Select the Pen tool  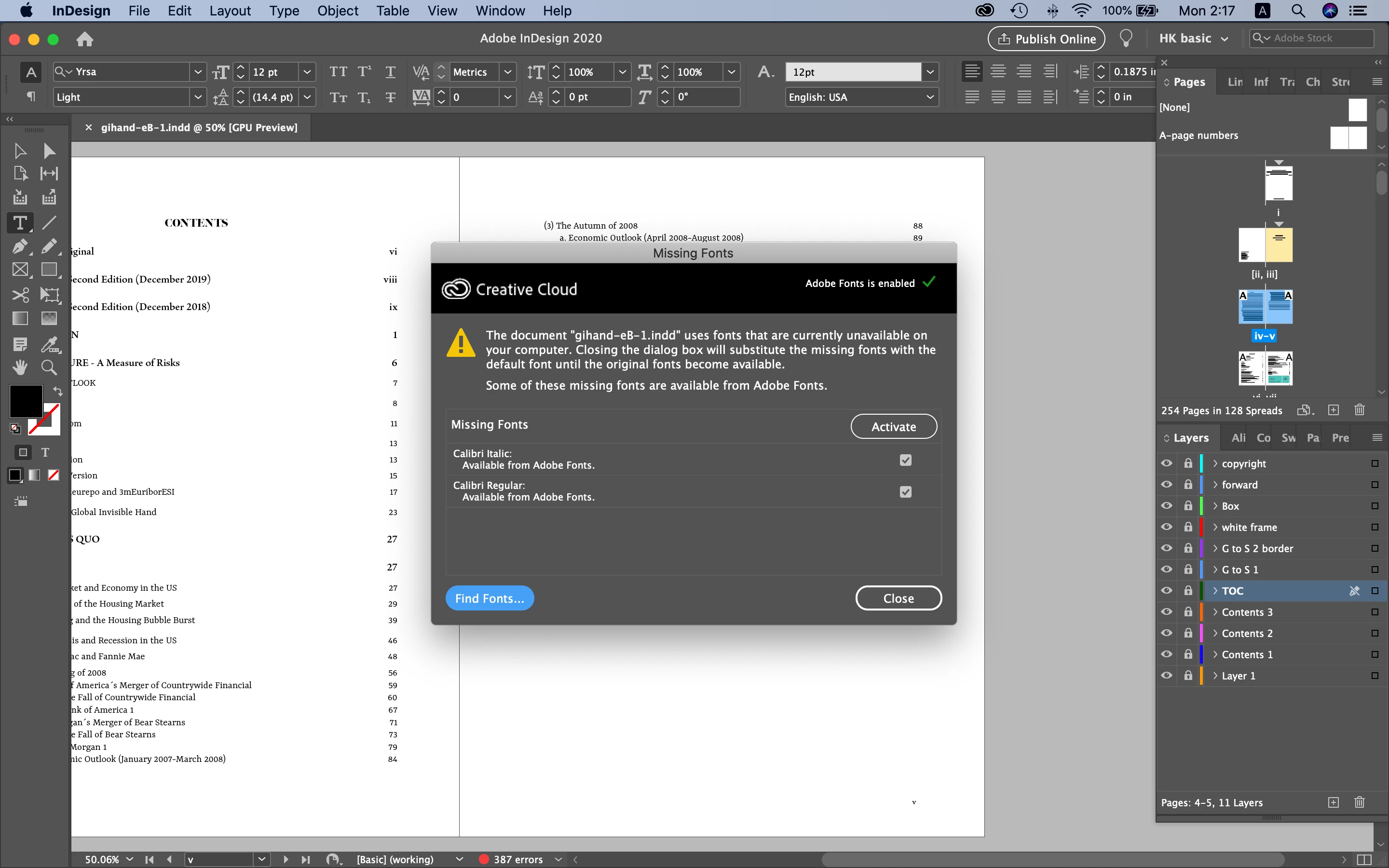[x=19, y=247]
